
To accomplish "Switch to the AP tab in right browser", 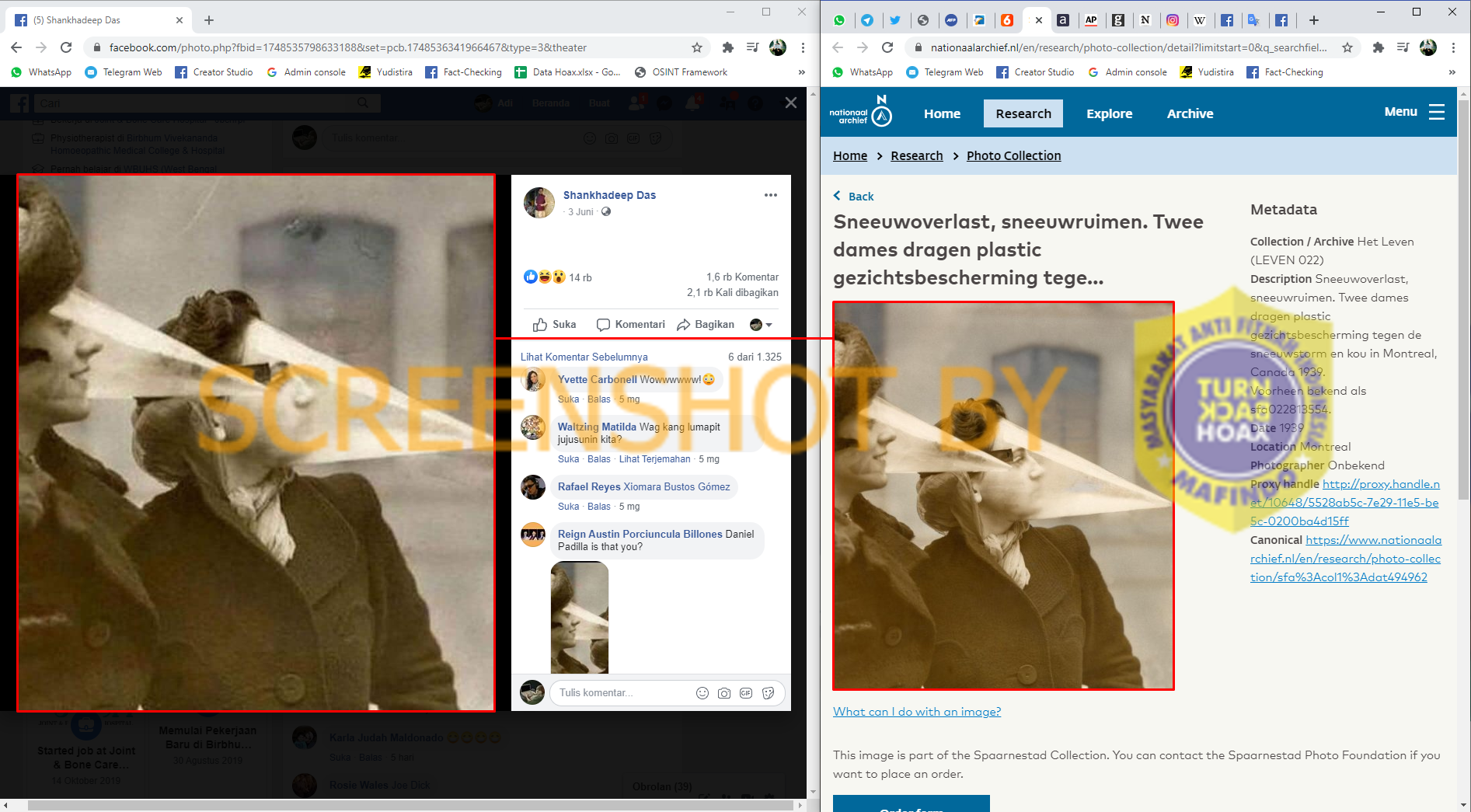I will [x=1091, y=20].
